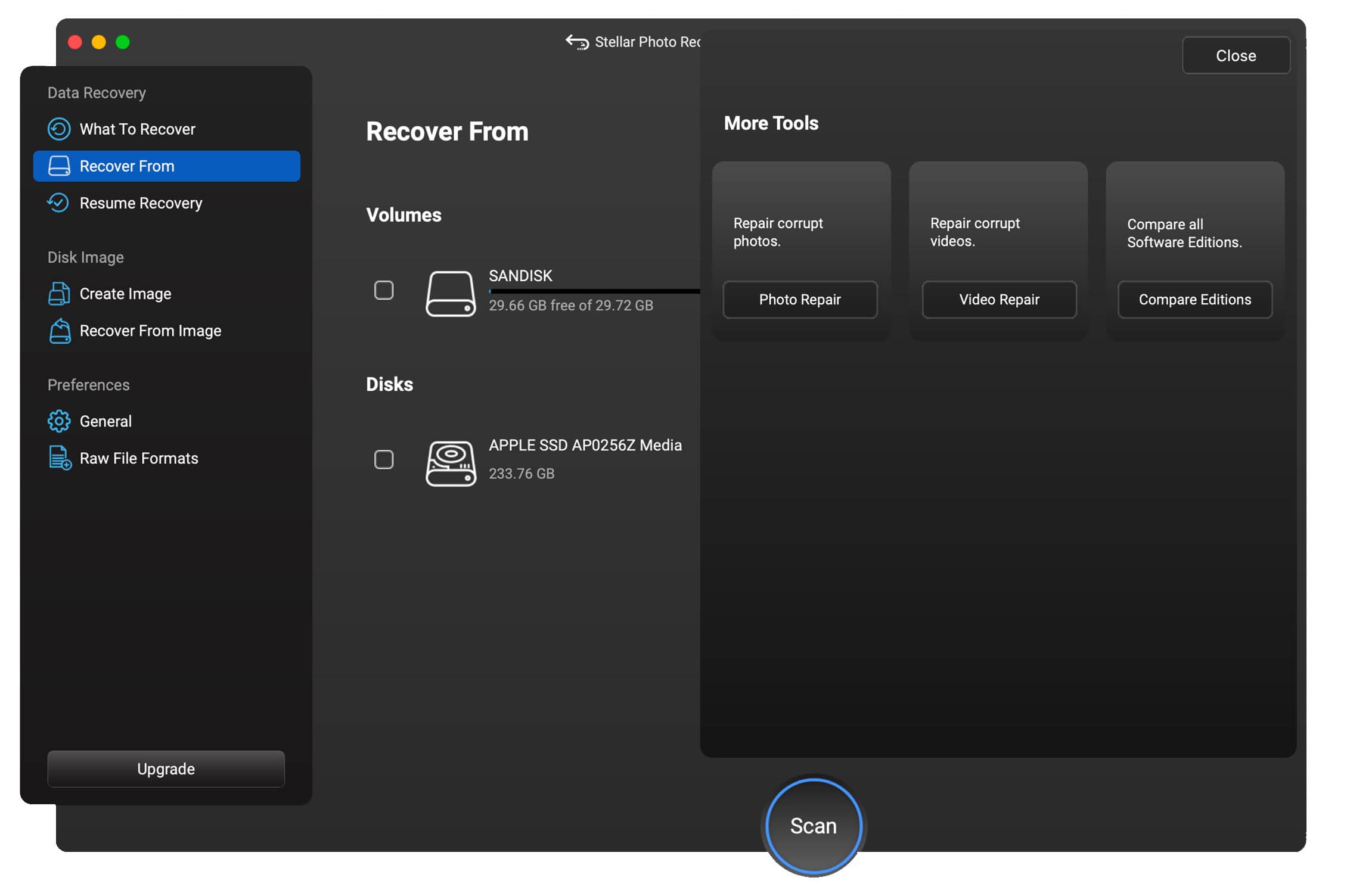Click the What To Recover circular arrow icon
Screen dimensions: 1347x896
pos(58,129)
